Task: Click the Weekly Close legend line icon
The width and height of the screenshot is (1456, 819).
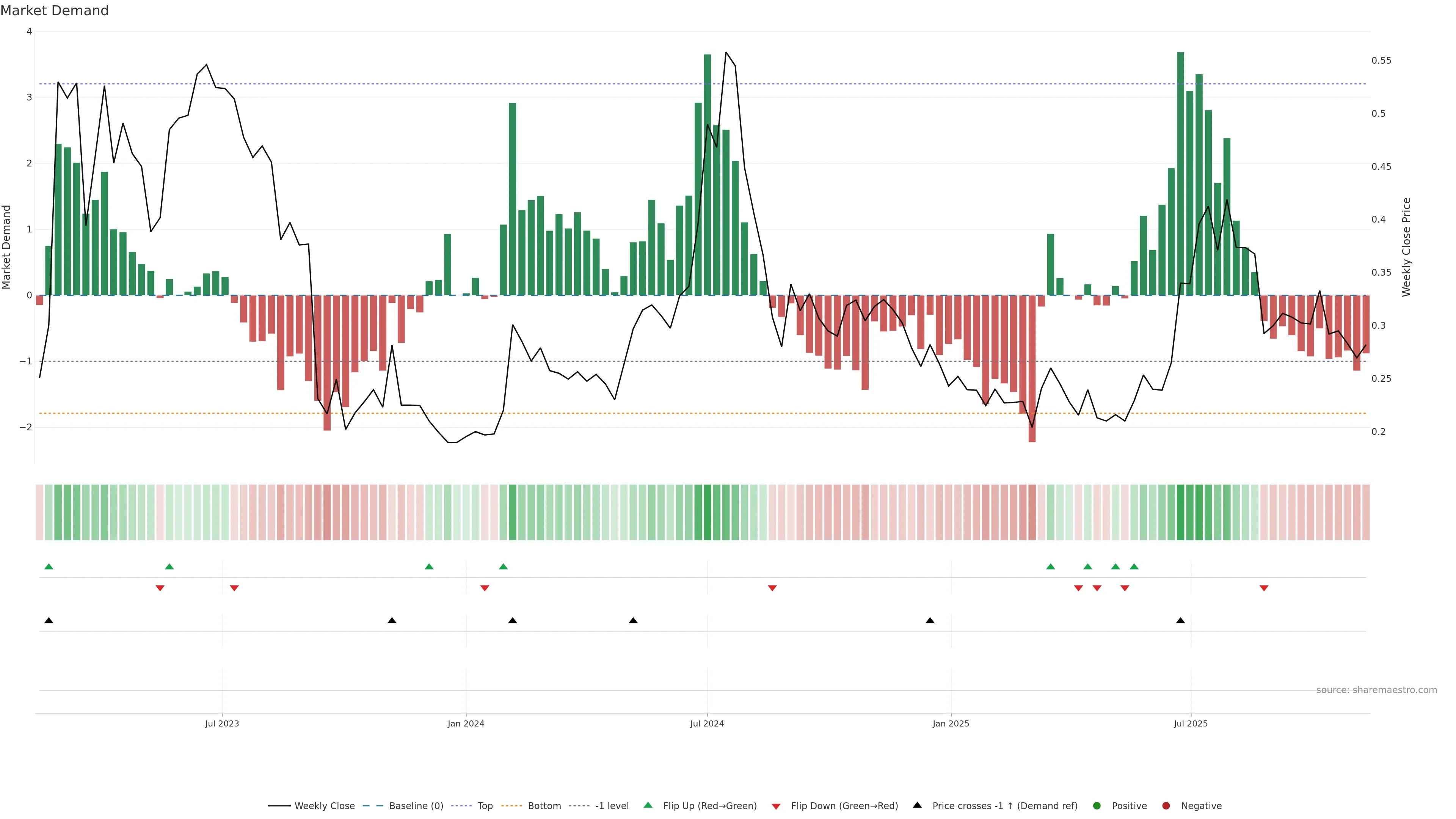Action: [279, 806]
